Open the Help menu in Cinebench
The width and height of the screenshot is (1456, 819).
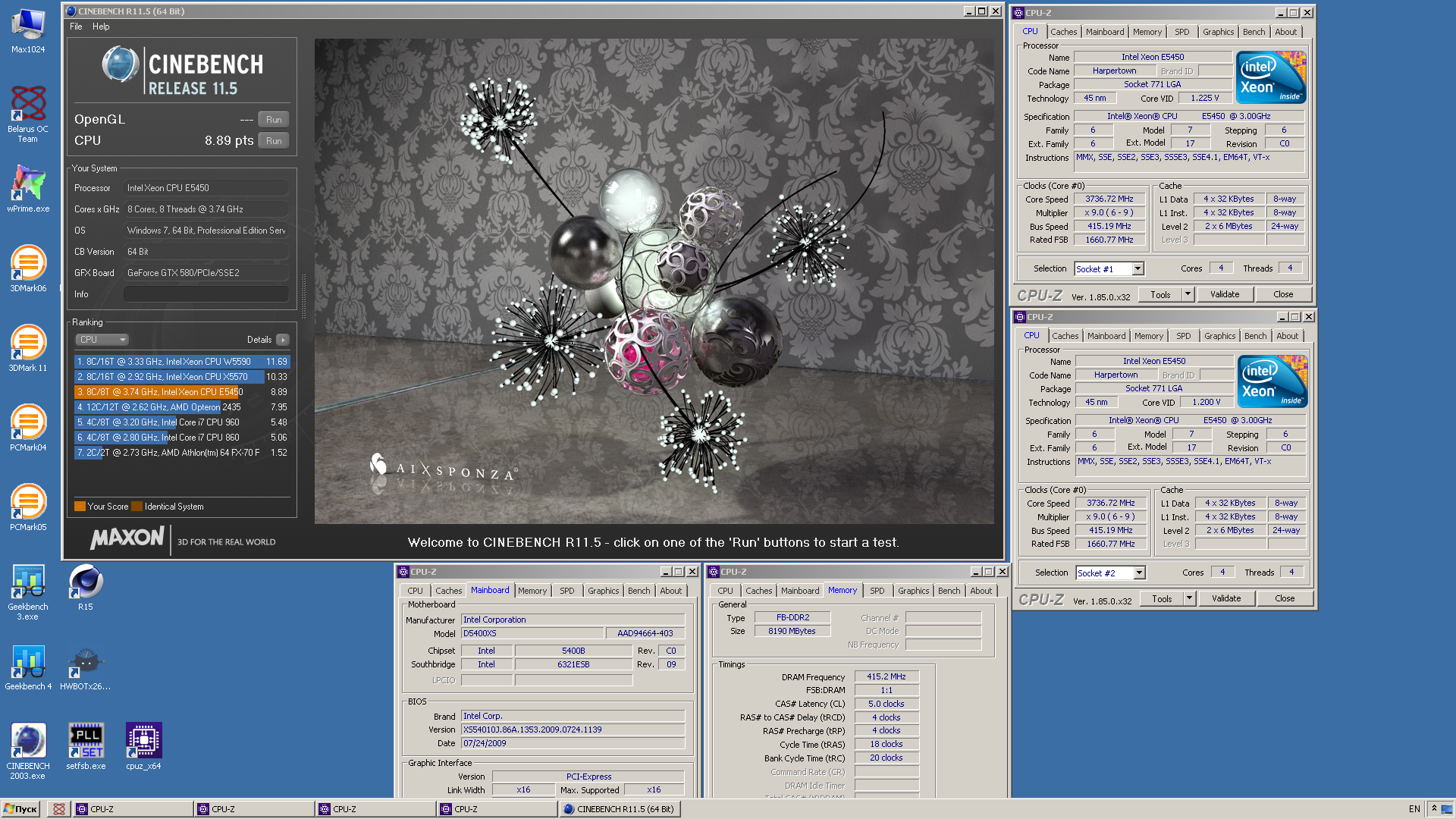pyautogui.click(x=101, y=27)
